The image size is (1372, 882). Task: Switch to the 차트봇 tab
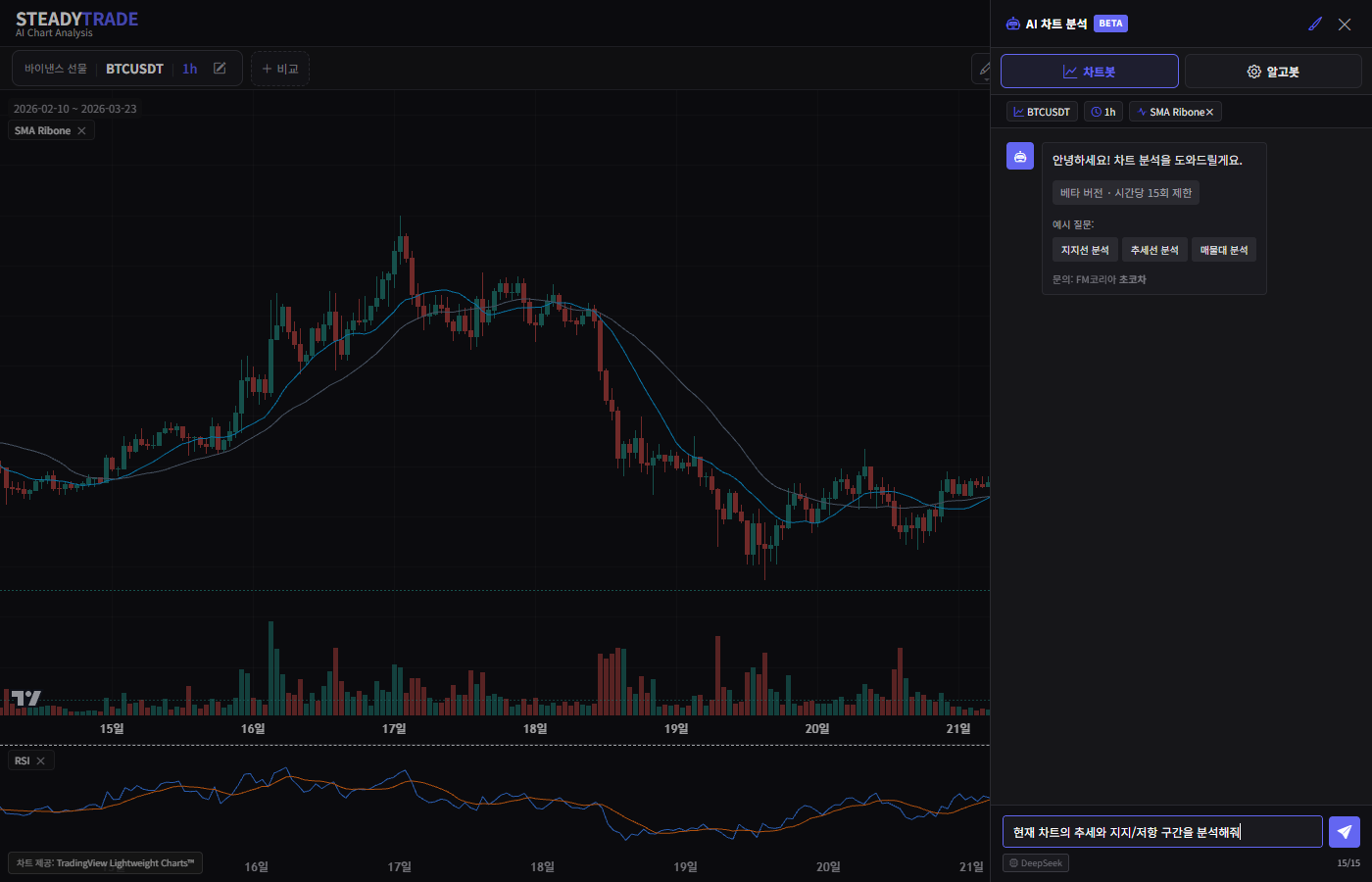[1089, 72]
